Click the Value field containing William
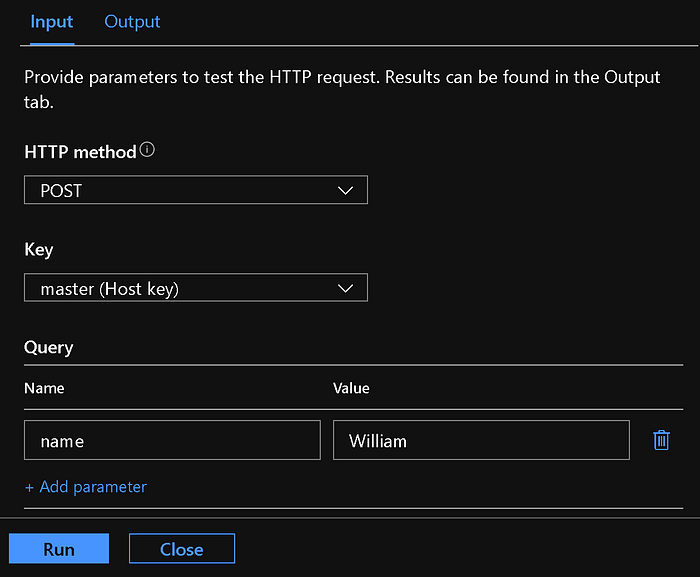This screenshot has height=577, width=700. (x=481, y=440)
